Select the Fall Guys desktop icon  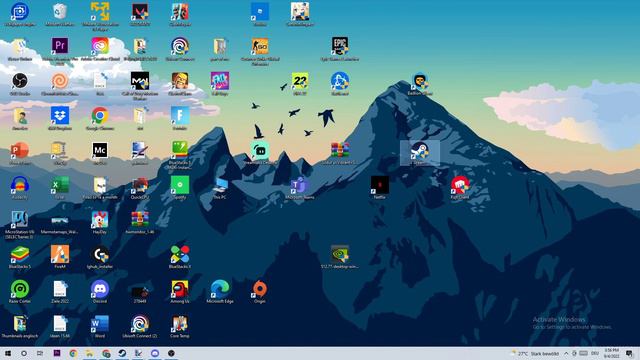click(220, 81)
